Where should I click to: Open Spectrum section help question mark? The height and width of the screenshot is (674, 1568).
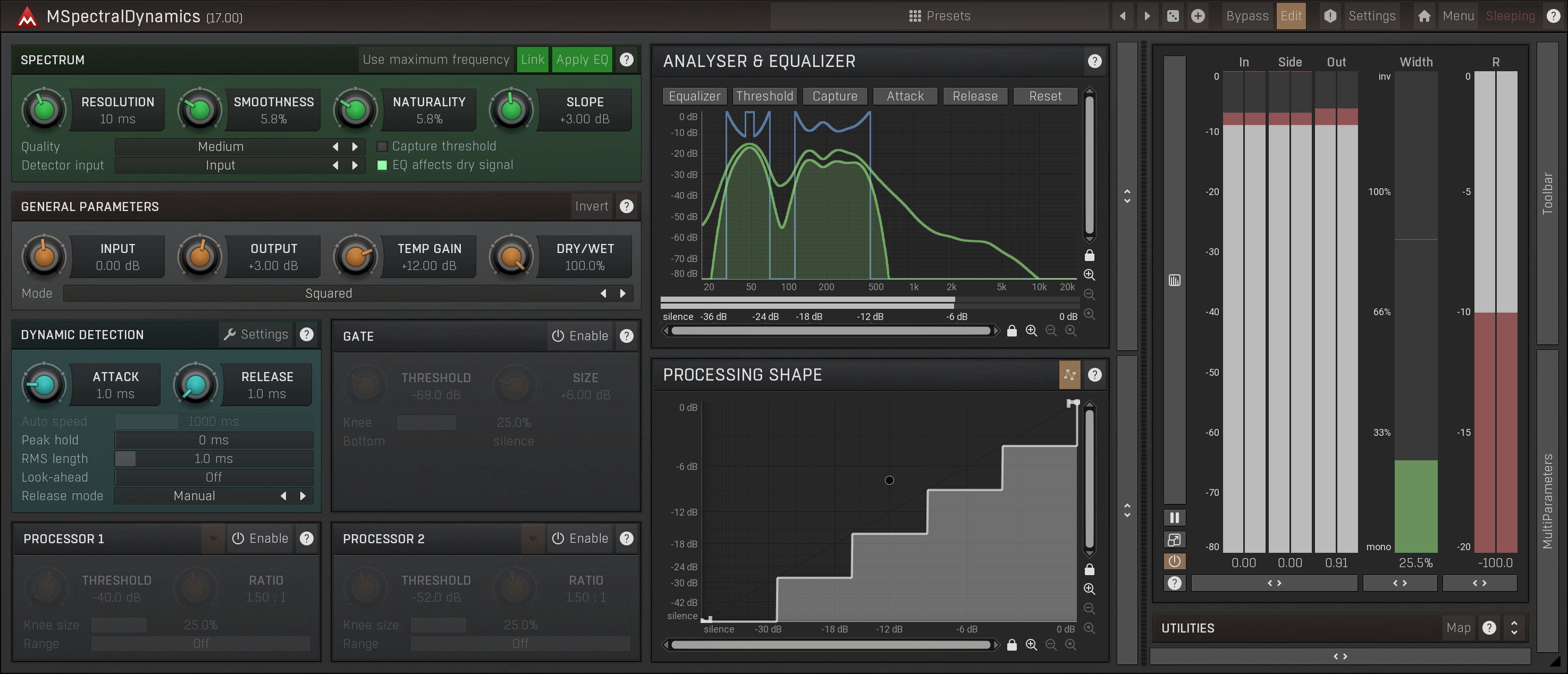tap(626, 60)
